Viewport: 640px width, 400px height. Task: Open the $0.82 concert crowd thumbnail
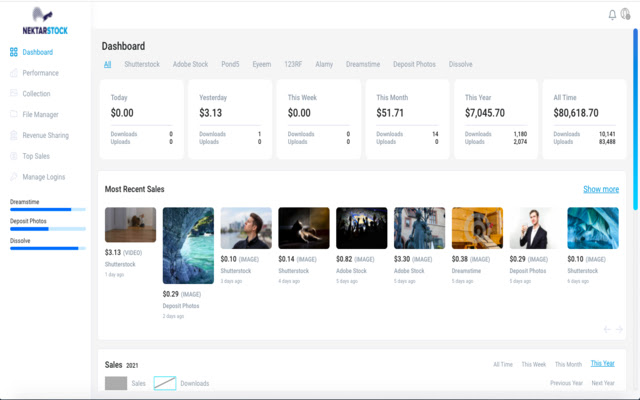362,228
